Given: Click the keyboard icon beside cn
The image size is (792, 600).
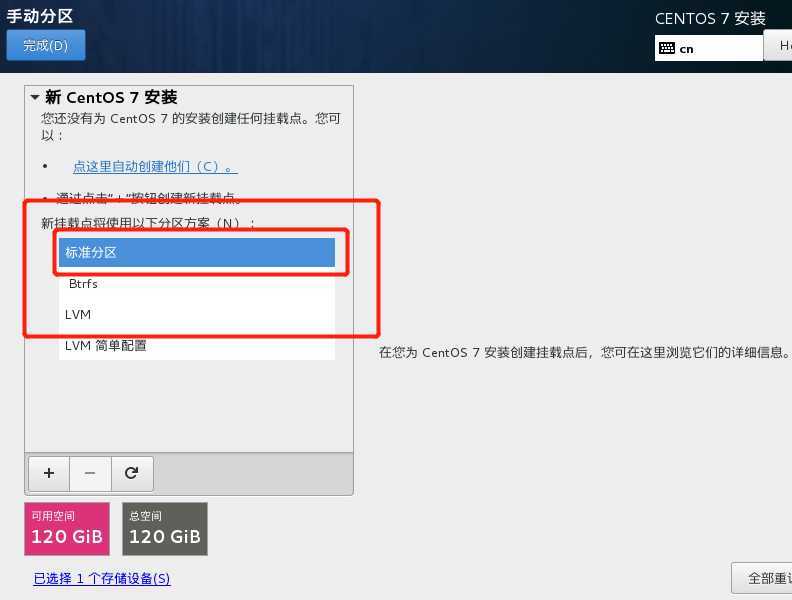Looking at the screenshot, I should [667, 48].
